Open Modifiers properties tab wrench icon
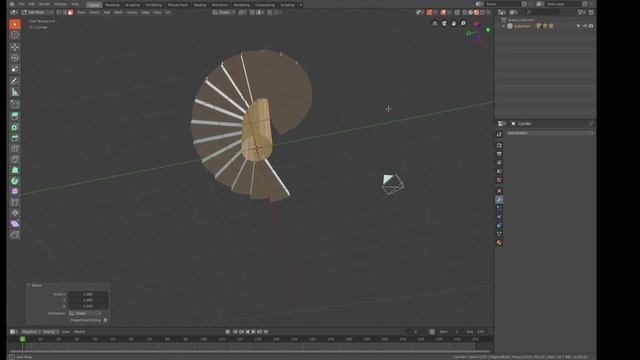 pos(499,200)
